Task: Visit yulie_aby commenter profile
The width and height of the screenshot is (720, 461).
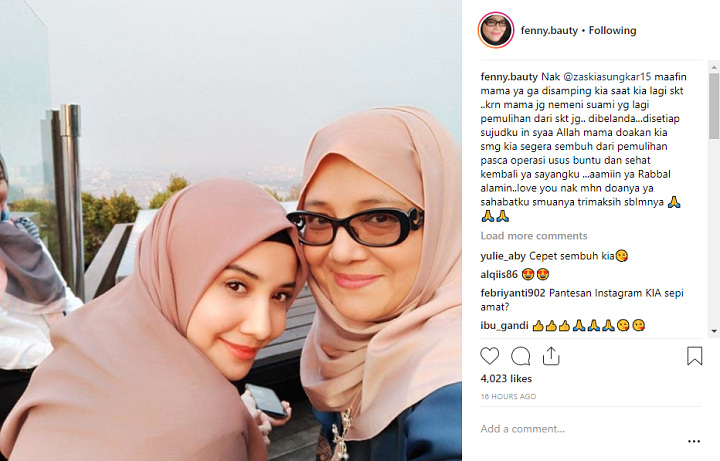Action: [x=503, y=256]
